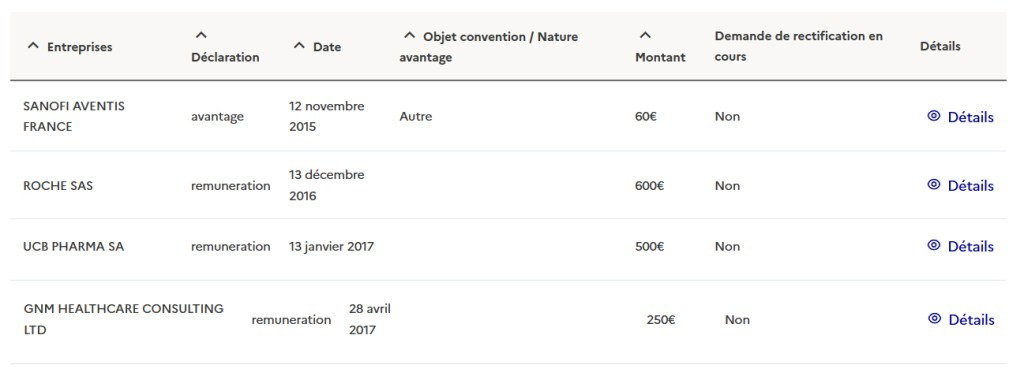Click the eye icon for ROCHE SAS row
This screenshot has width=1024, height=391.
(x=934, y=185)
